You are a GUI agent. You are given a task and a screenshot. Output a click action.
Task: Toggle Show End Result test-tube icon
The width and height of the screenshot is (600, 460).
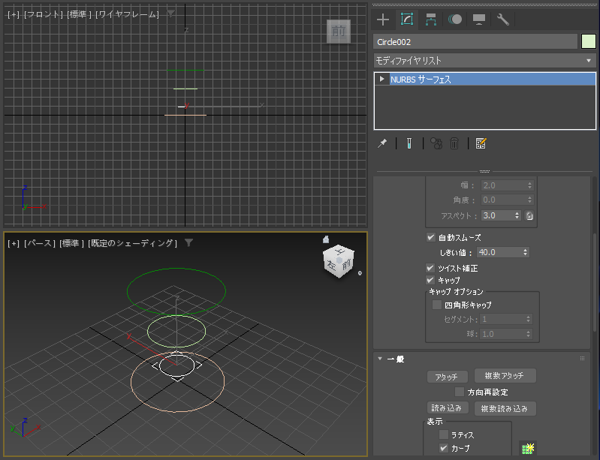tap(409, 144)
